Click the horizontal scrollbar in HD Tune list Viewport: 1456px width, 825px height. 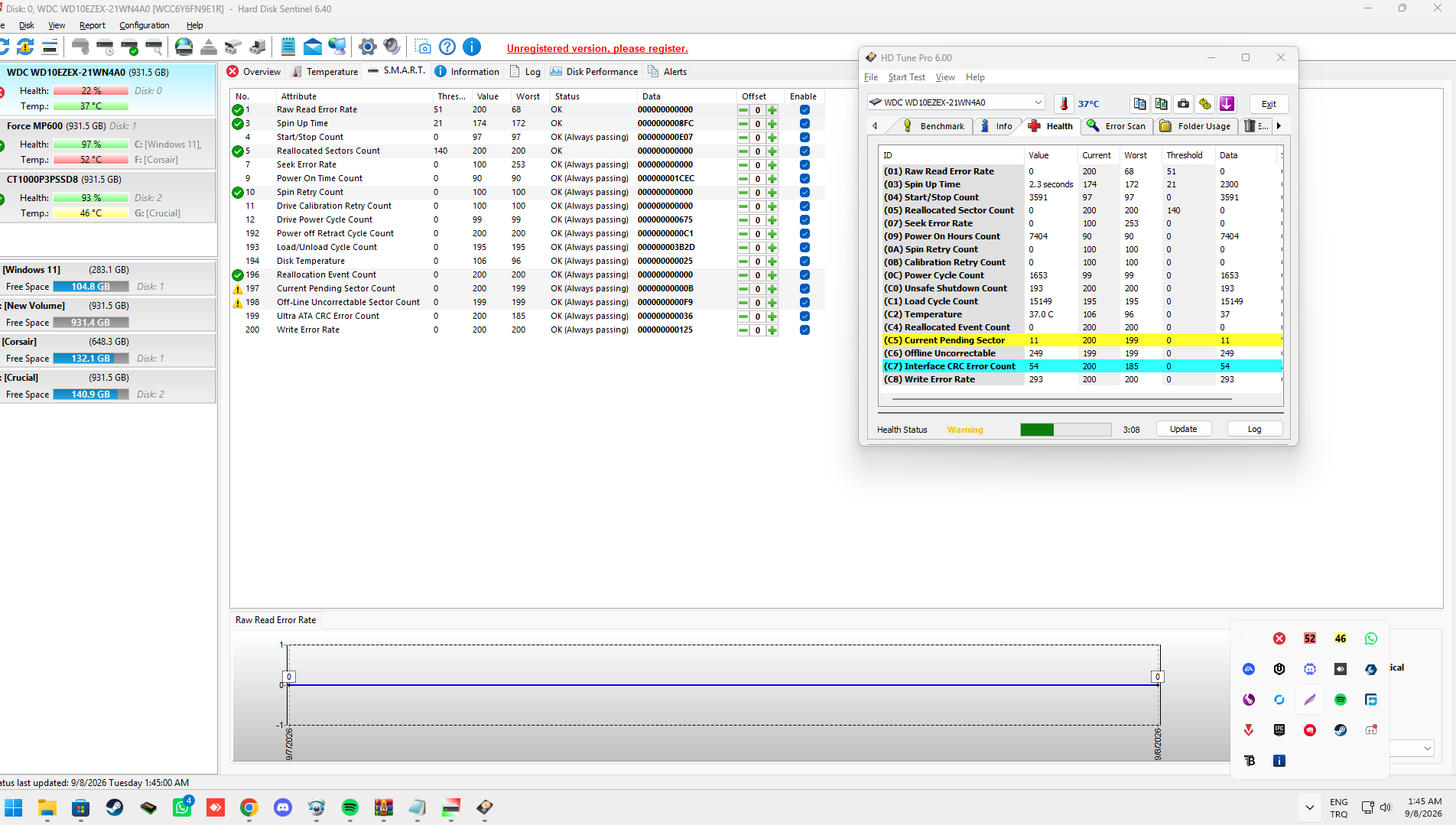click(x=1062, y=399)
